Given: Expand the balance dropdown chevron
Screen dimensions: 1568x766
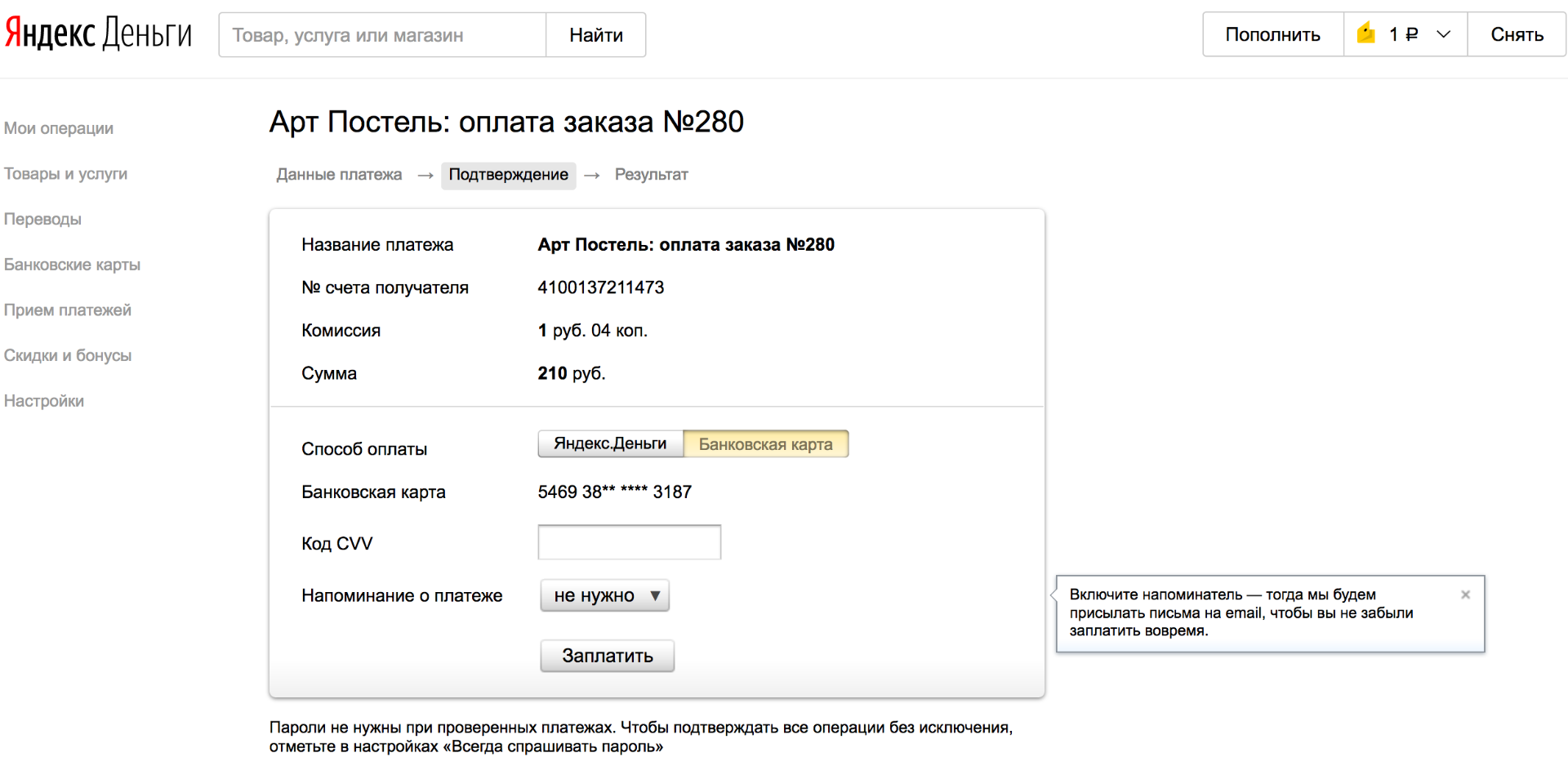Looking at the screenshot, I should coord(1443,34).
